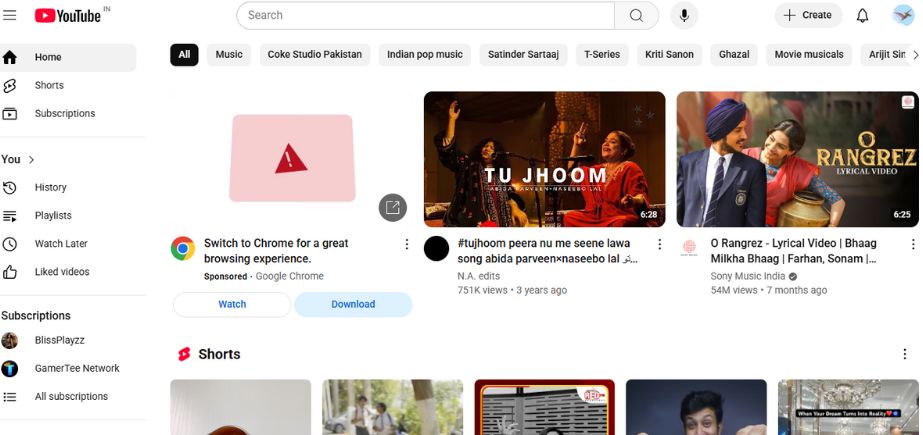
Task: Click the Subscriptions section heading
Action: click(36, 316)
